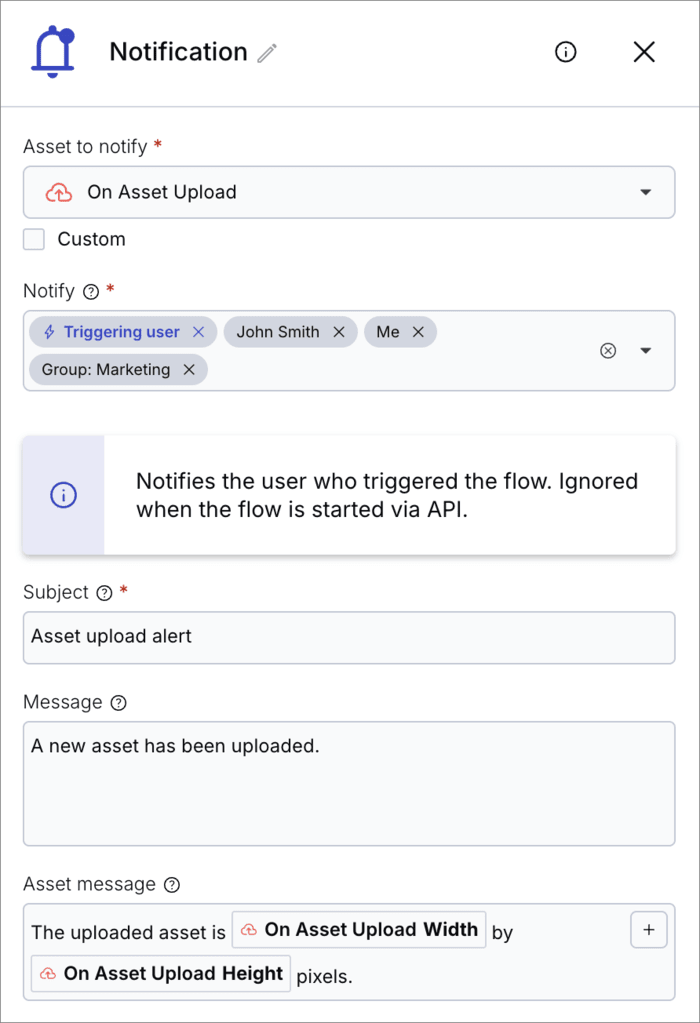
Task: Click the Triggering user chip label
Action: [121, 332]
